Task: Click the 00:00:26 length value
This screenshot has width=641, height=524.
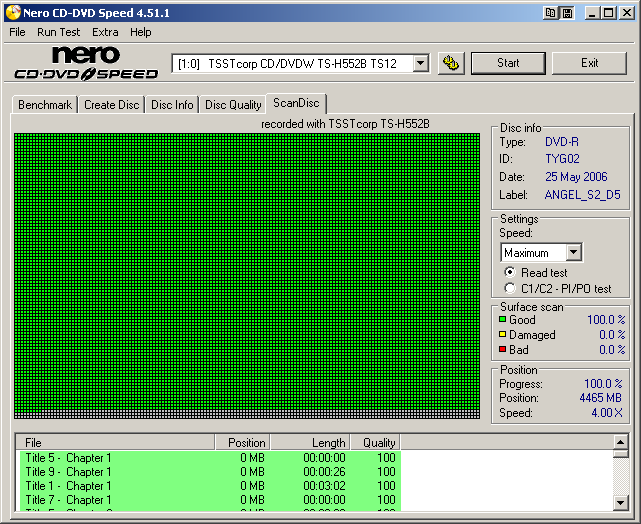Action: coord(324,472)
